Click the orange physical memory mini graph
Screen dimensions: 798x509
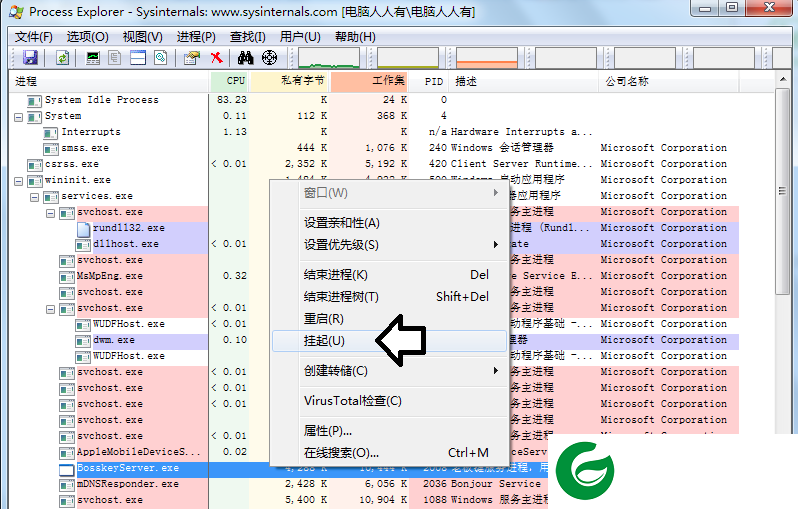[x=487, y=58]
